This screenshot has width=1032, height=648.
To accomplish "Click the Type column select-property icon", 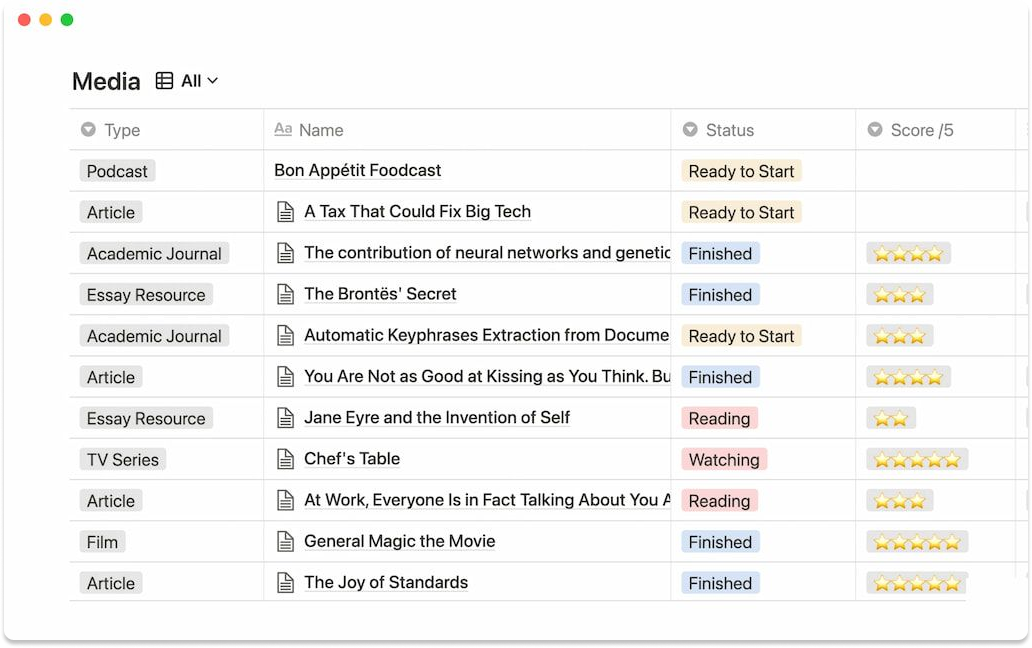I will click(88, 130).
